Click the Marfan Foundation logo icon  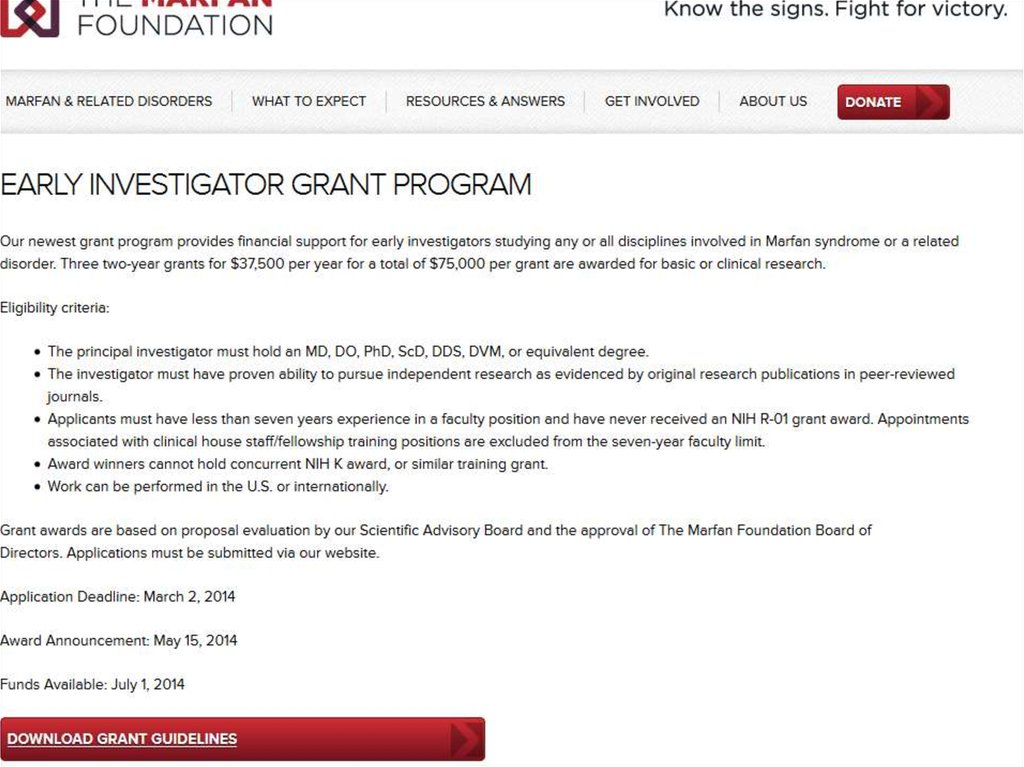pos(30,17)
